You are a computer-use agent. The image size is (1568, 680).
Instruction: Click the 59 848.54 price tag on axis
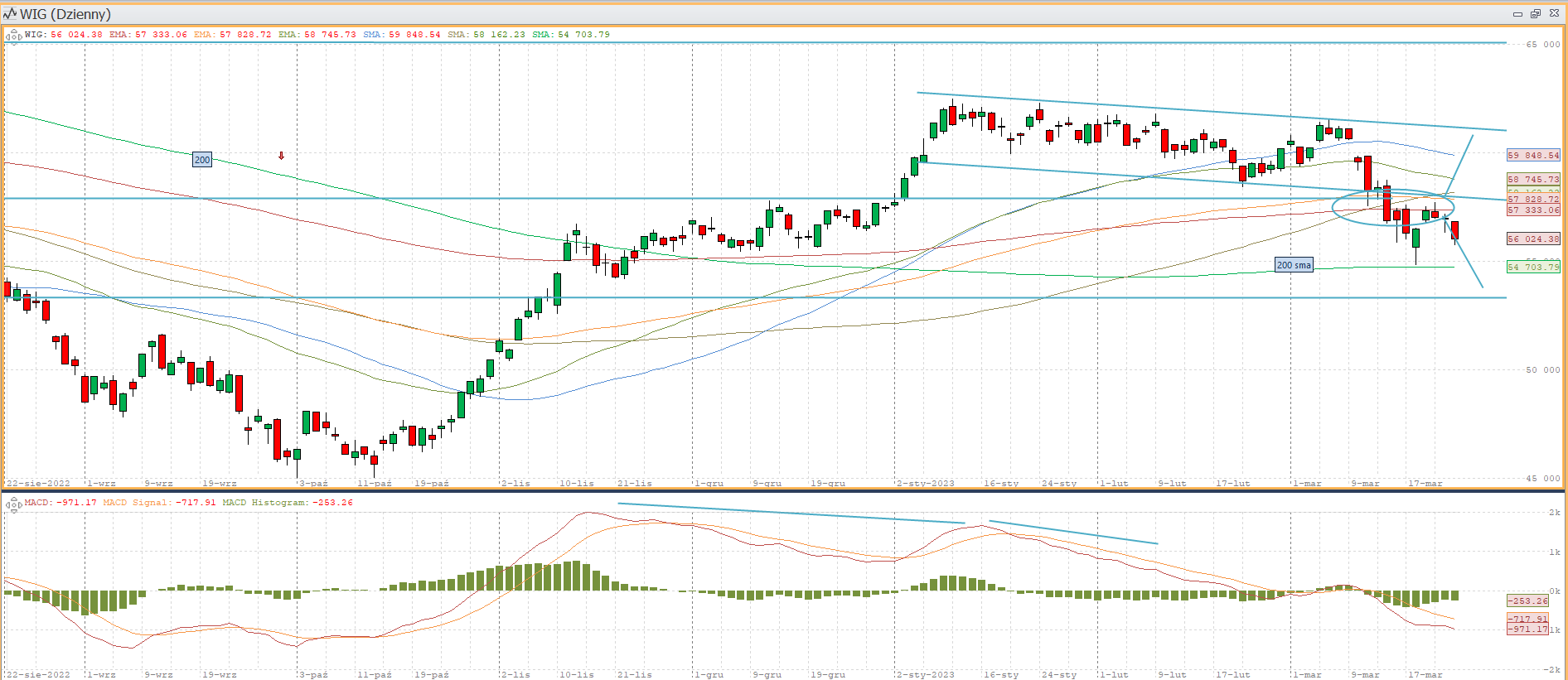point(1532,155)
